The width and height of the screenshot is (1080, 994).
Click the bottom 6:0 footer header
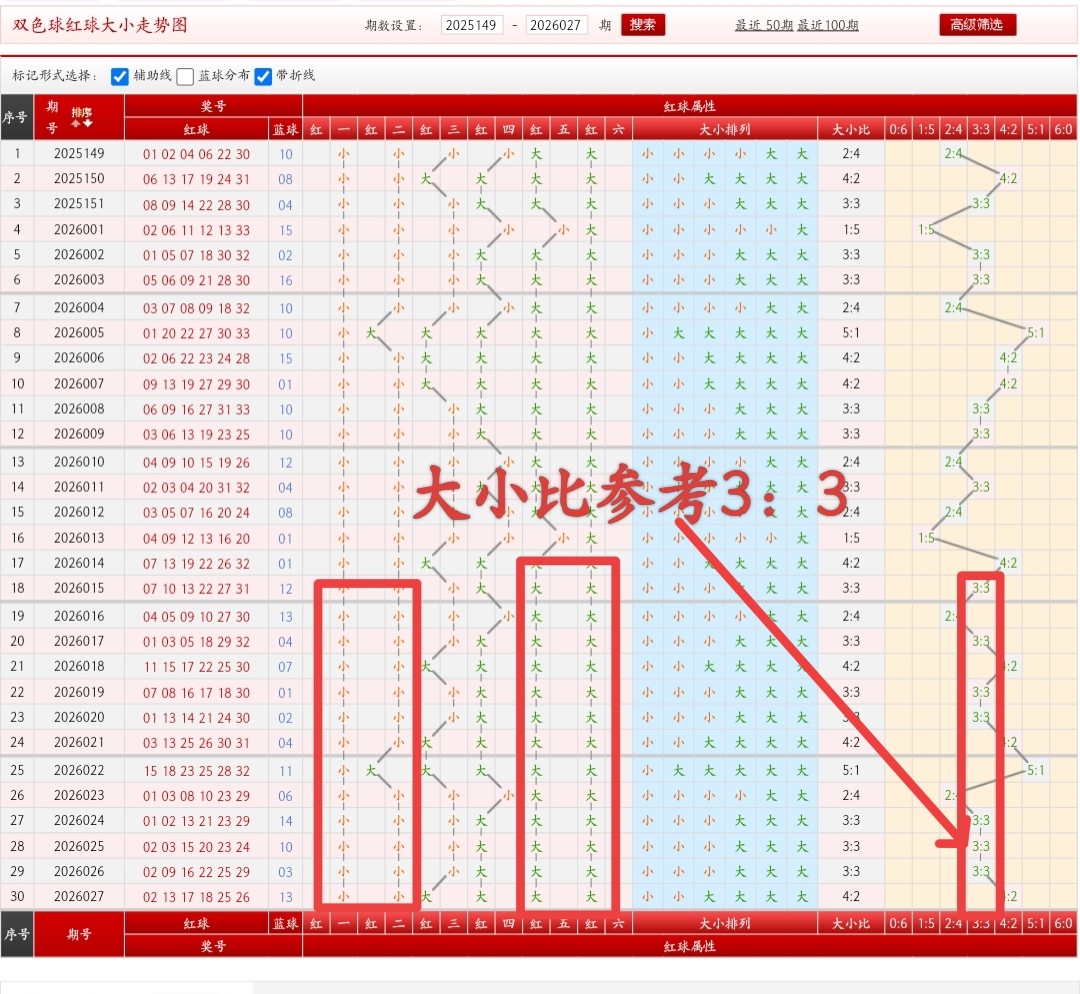coord(1063,923)
